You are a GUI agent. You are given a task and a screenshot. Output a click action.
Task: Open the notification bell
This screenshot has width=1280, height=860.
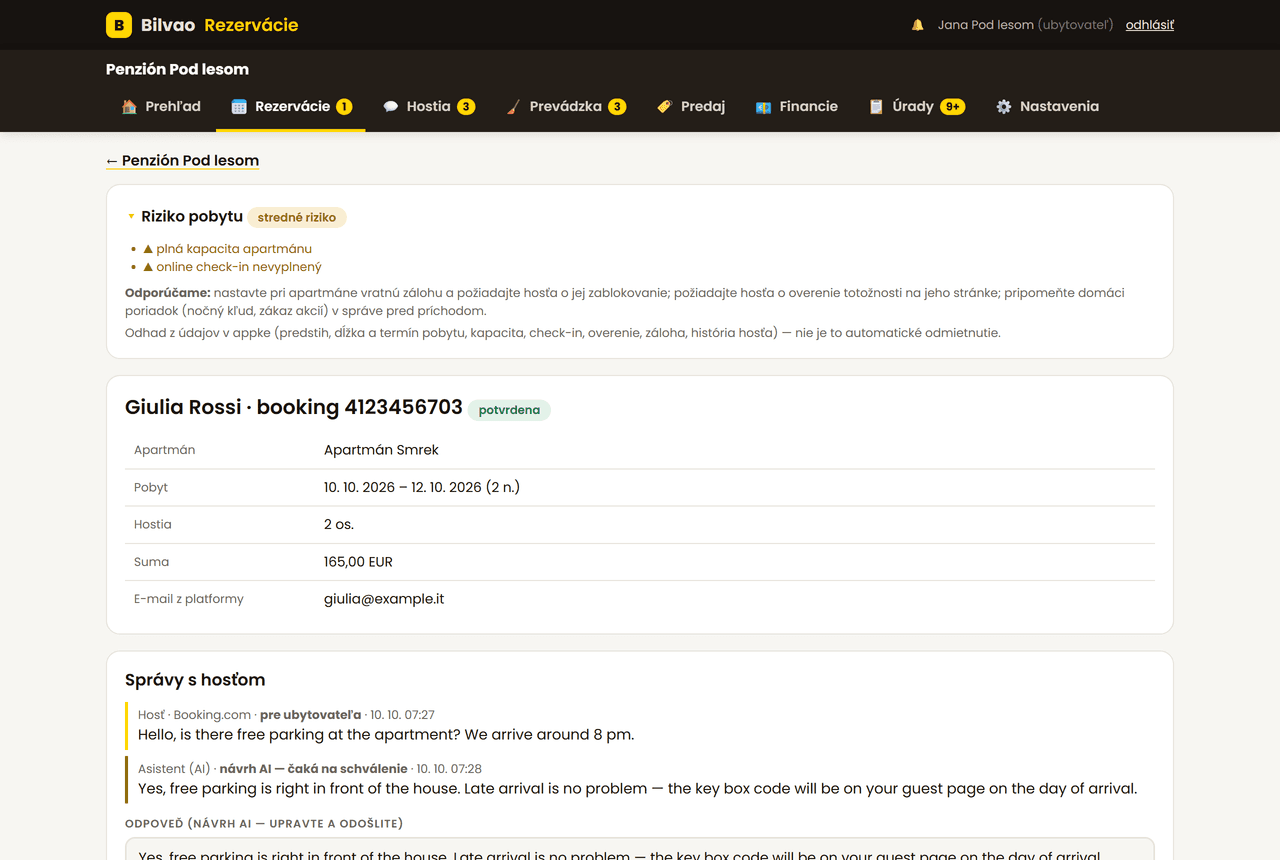917,25
